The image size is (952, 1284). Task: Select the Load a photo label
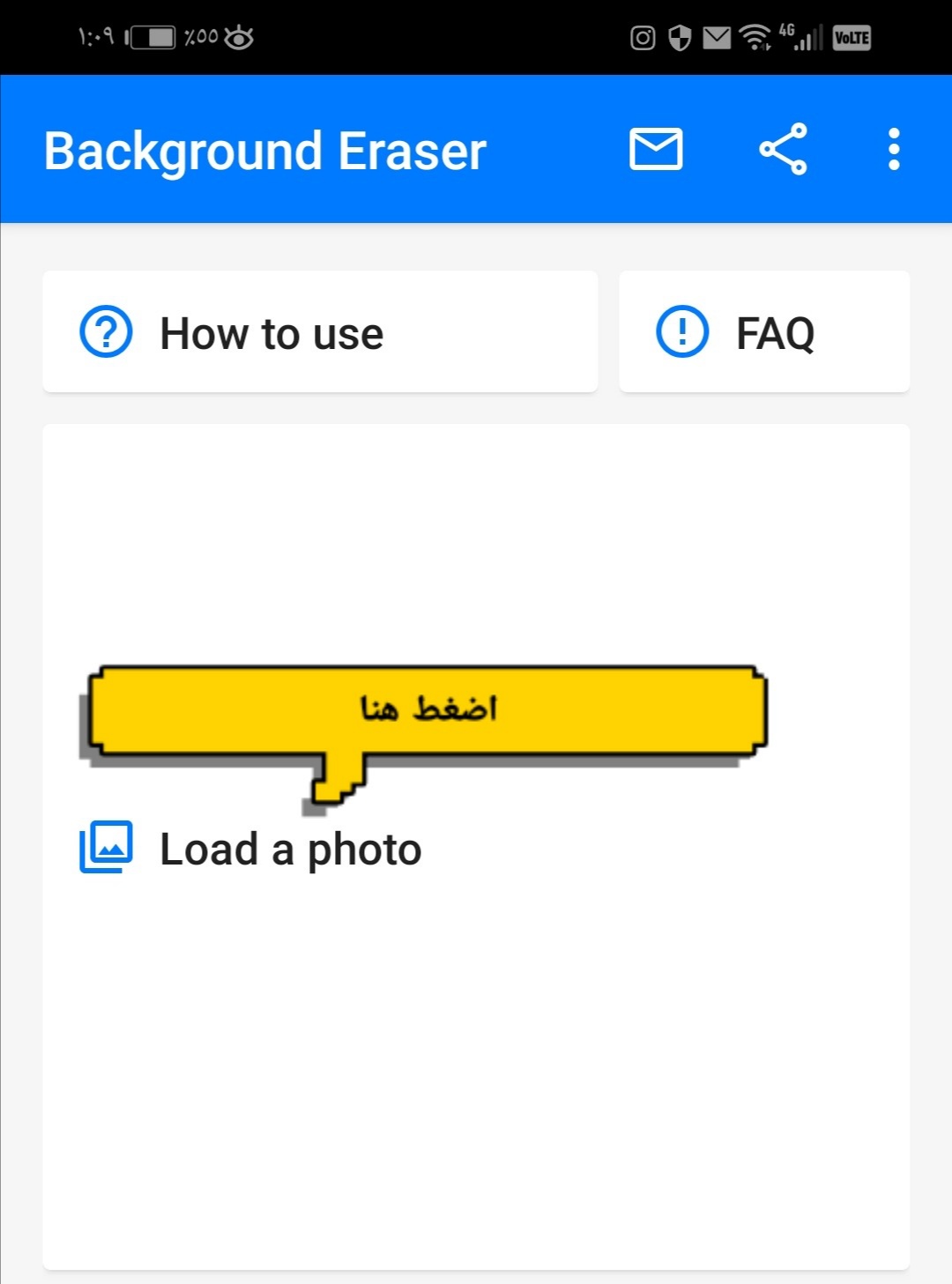(291, 850)
